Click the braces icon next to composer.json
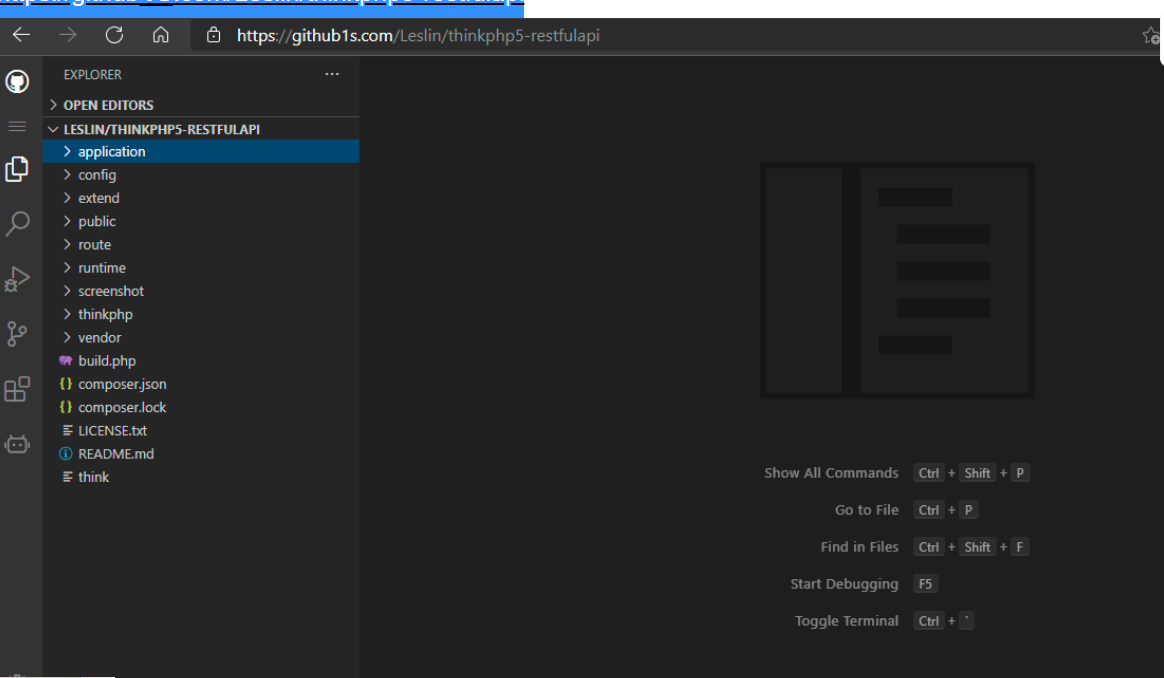 (x=65, y=384)
